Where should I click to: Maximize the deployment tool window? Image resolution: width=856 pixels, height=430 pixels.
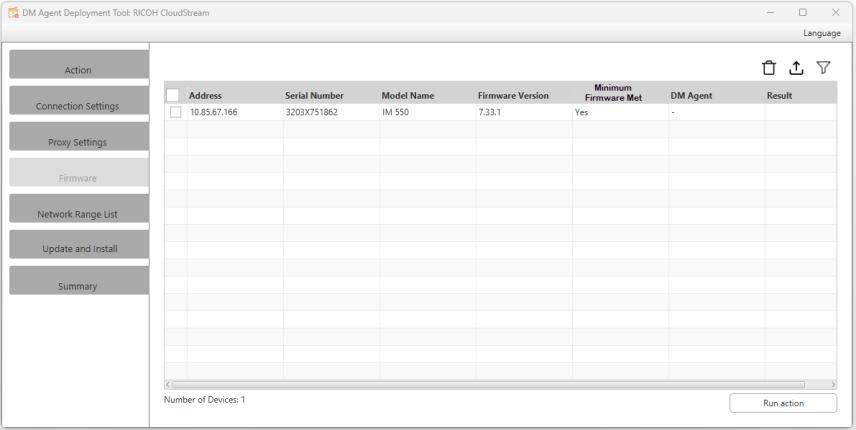point(802,13)
